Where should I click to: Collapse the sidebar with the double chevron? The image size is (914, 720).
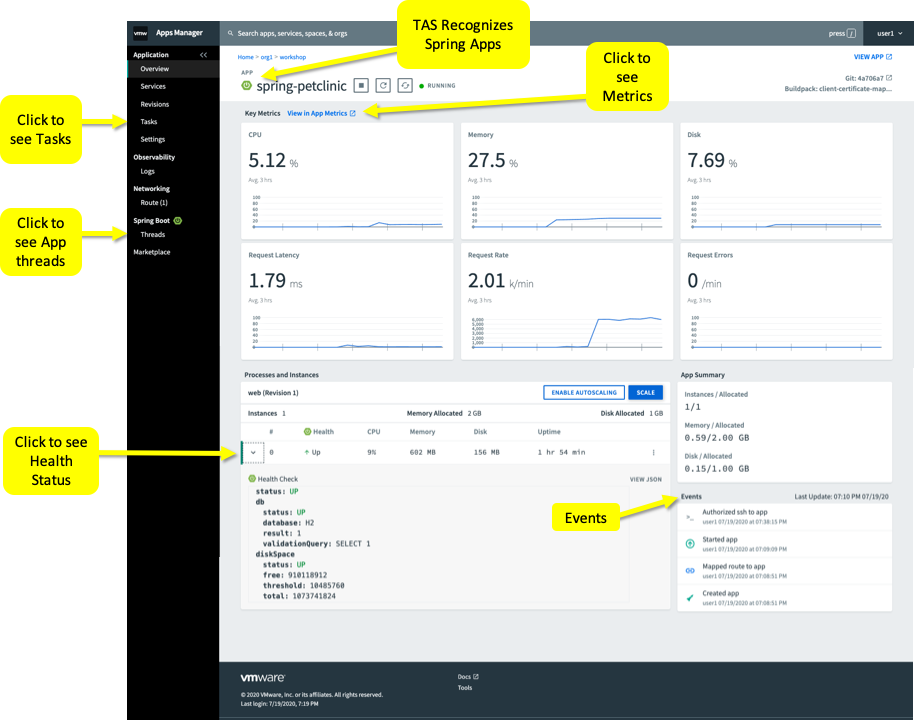[203, 55]
